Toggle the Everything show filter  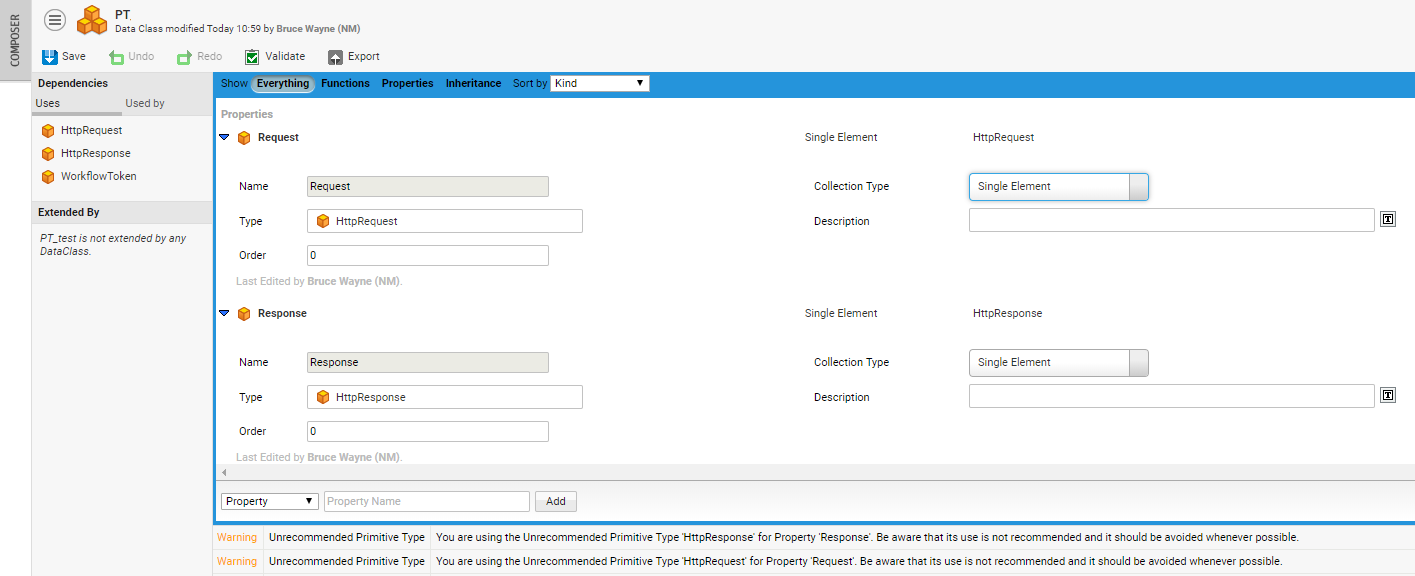tap(283, 84)
